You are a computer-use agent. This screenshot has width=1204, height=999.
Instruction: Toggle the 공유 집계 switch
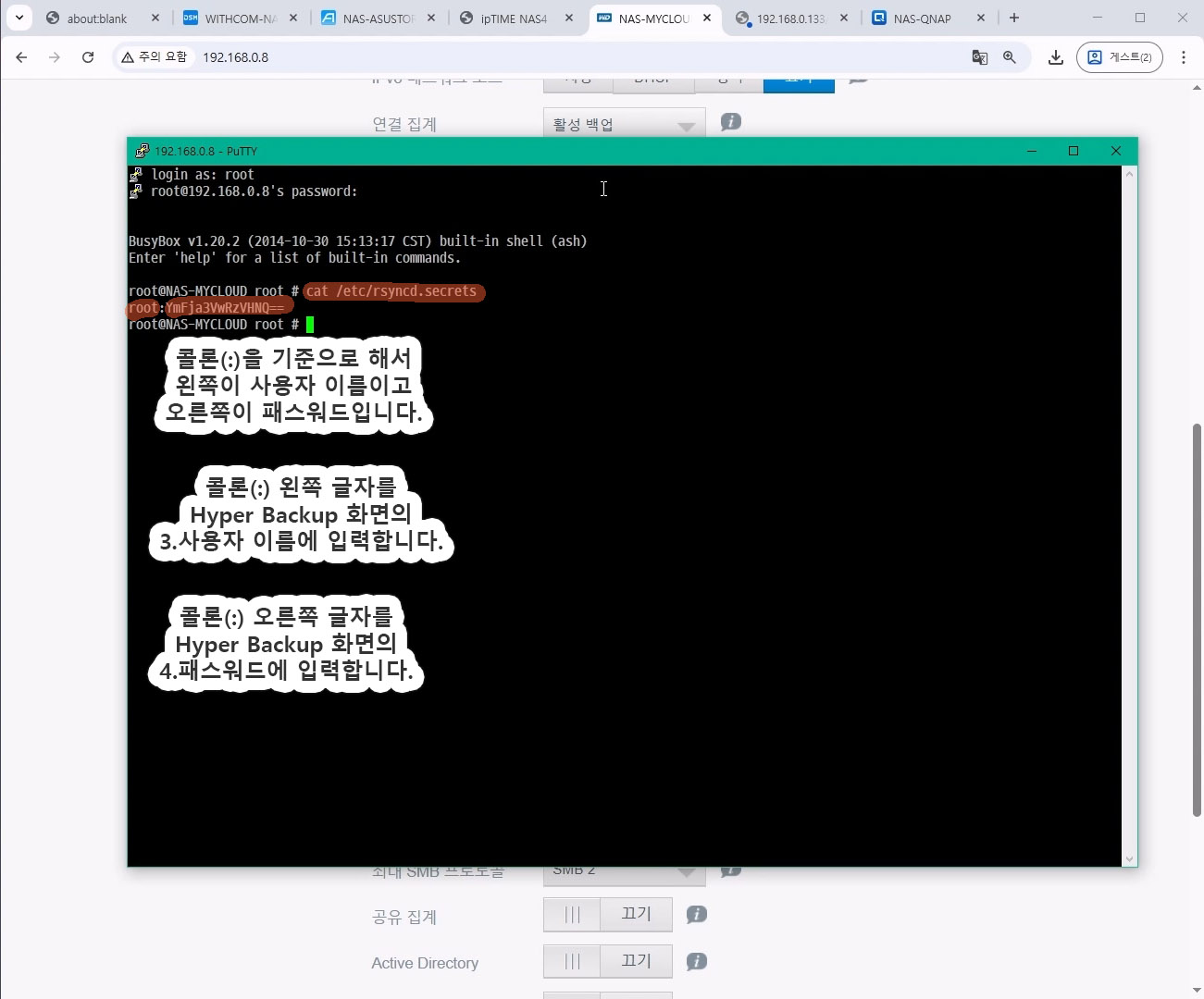[x=607, y=915]
